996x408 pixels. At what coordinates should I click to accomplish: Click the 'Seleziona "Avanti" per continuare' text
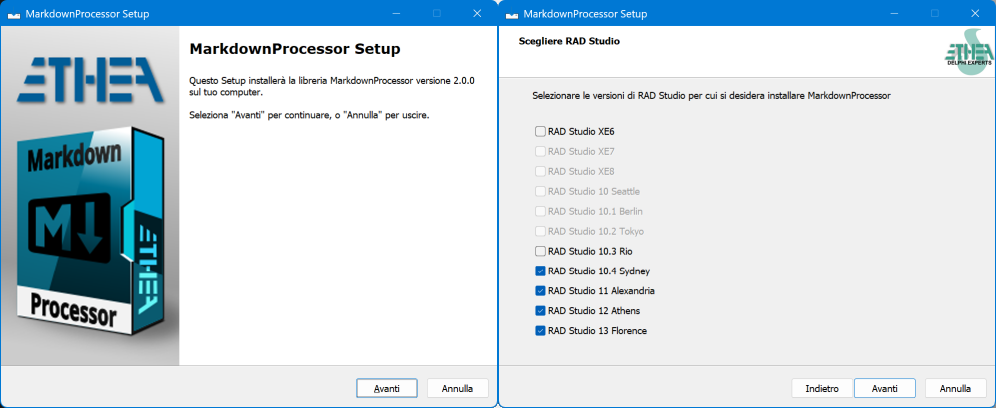tap(310, 116)
